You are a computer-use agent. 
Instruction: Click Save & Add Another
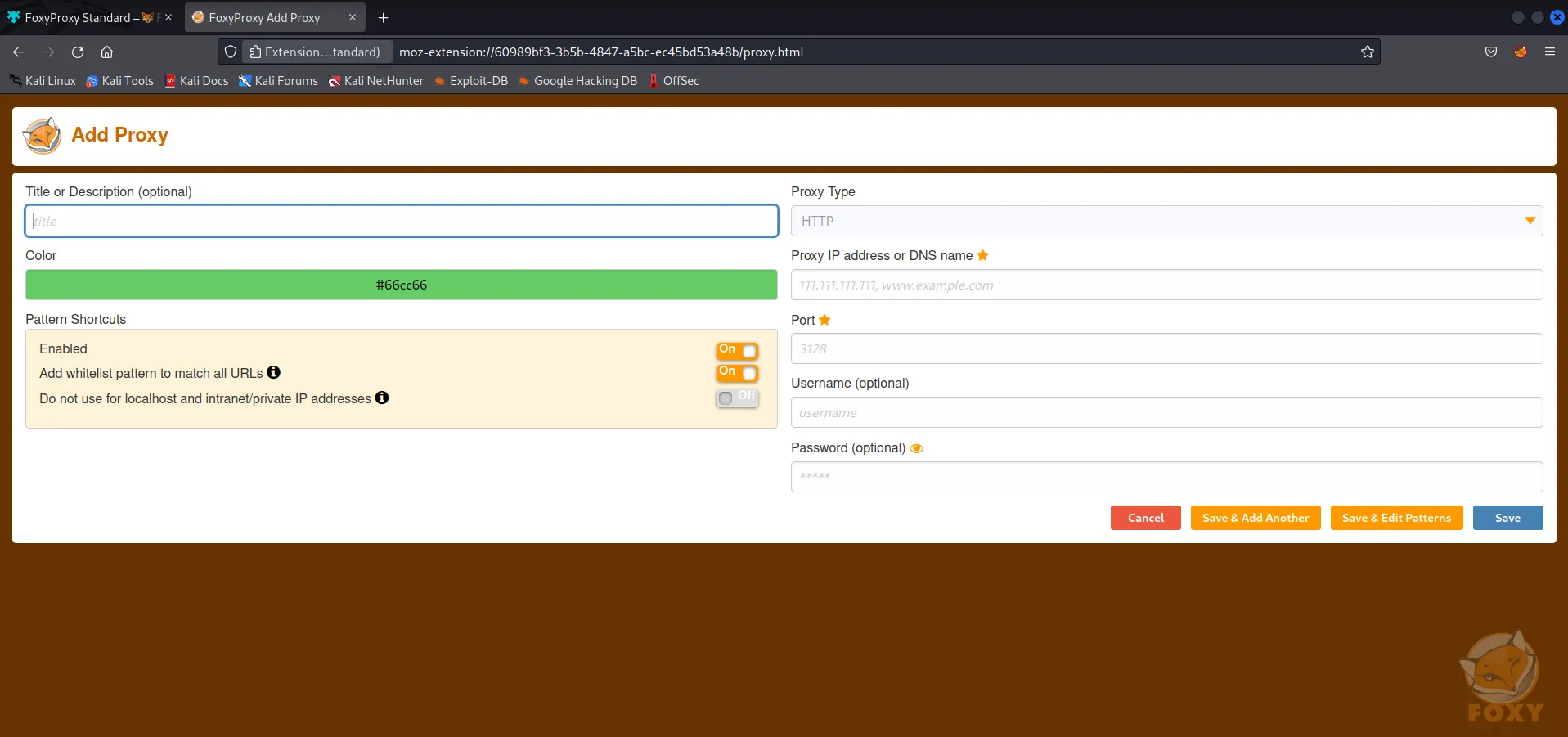click(1256, 518)
